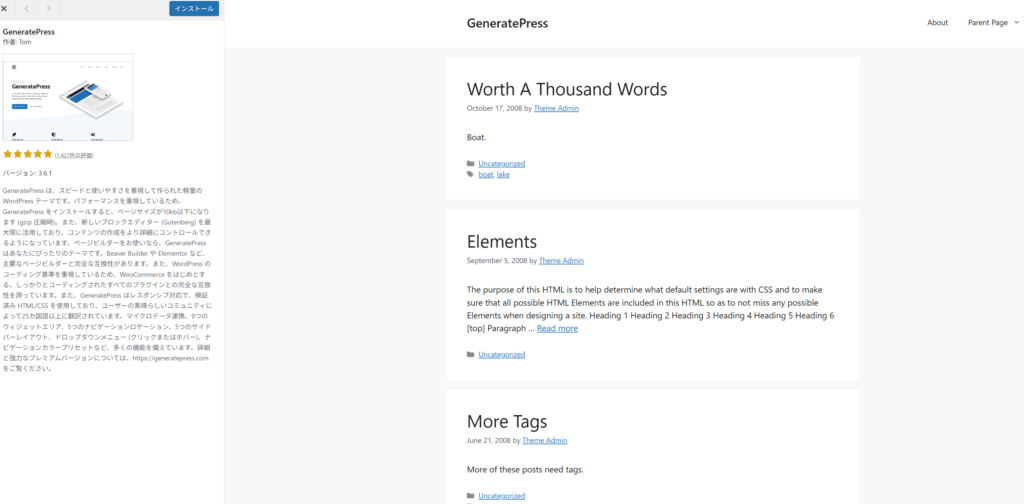
Task: Open the About menu item
Action: pyautogui.click(x=937, y=23)
